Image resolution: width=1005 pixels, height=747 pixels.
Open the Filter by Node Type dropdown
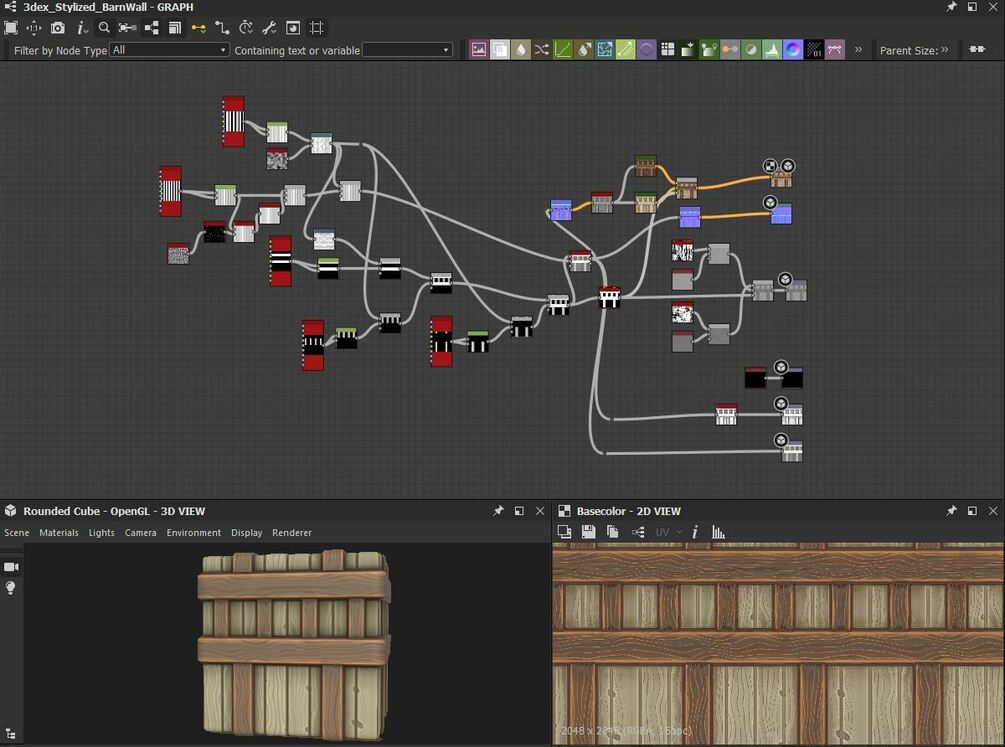[170, 50]
